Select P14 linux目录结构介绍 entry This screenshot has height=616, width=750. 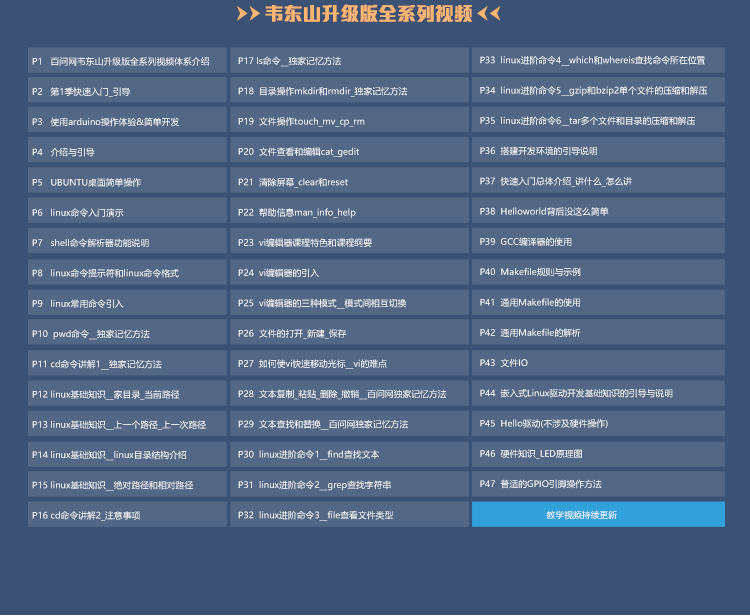pos(127,454)
